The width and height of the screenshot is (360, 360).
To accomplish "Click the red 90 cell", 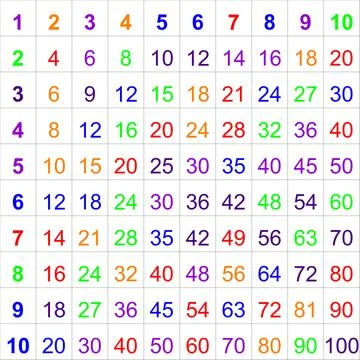I will 342,310.
